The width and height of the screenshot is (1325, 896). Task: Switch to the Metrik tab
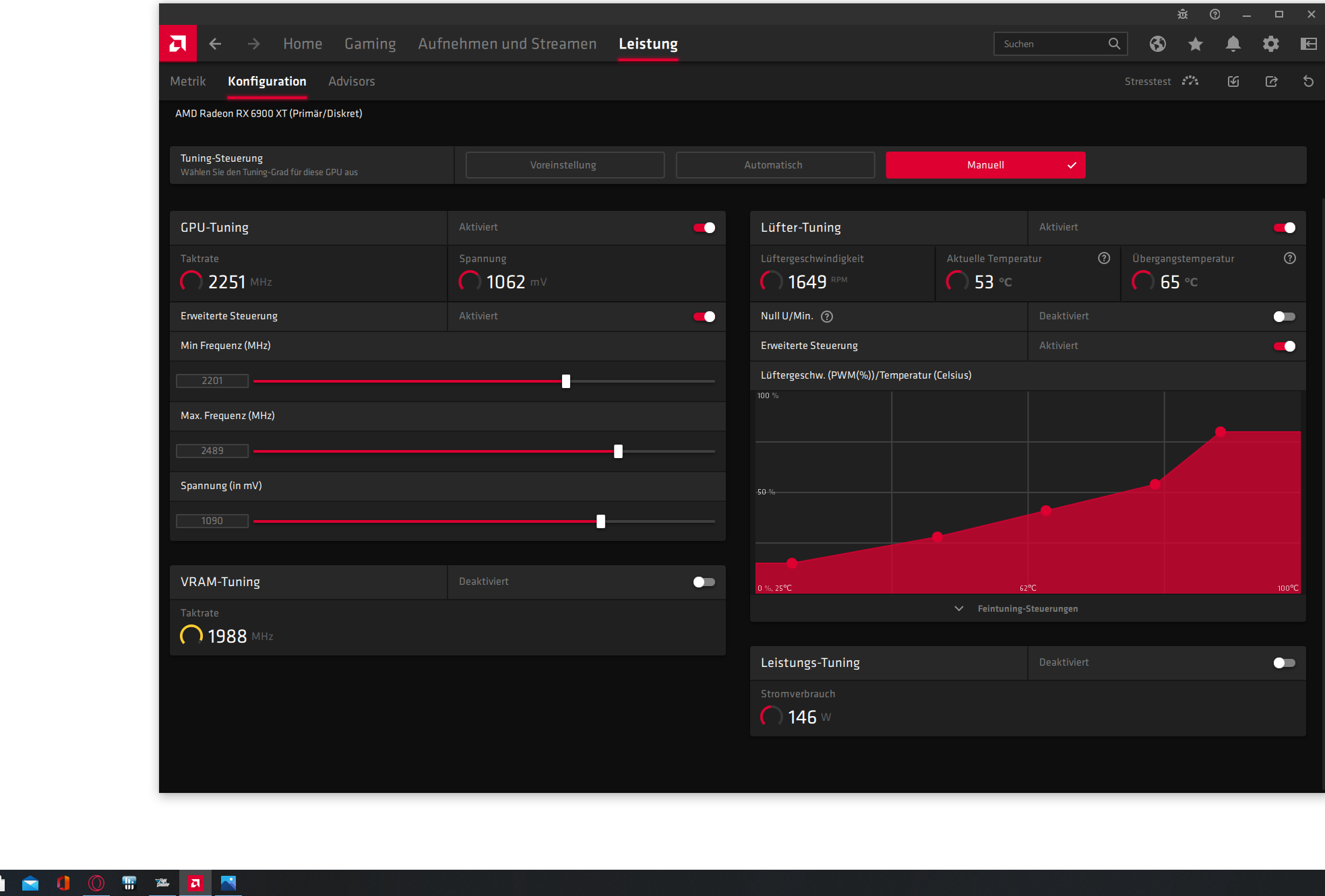[x=187, y=82]
